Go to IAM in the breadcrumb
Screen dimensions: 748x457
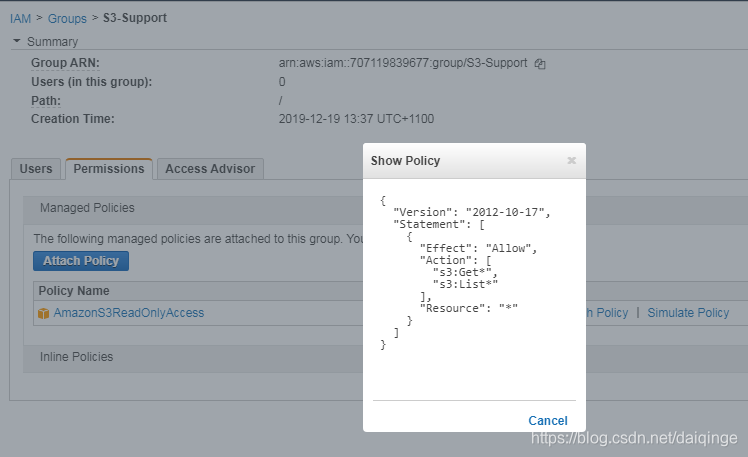pyautogui.click(x=21, y=19)
